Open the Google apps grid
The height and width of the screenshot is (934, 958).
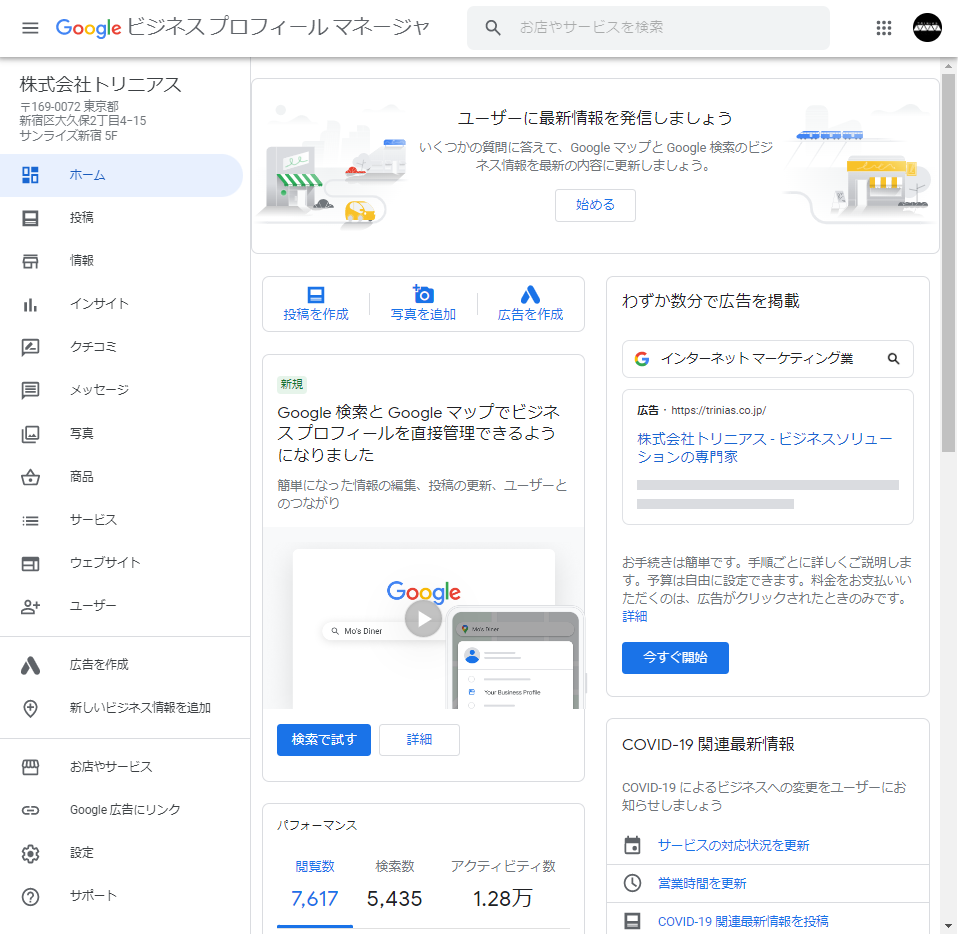pos(883,28)
